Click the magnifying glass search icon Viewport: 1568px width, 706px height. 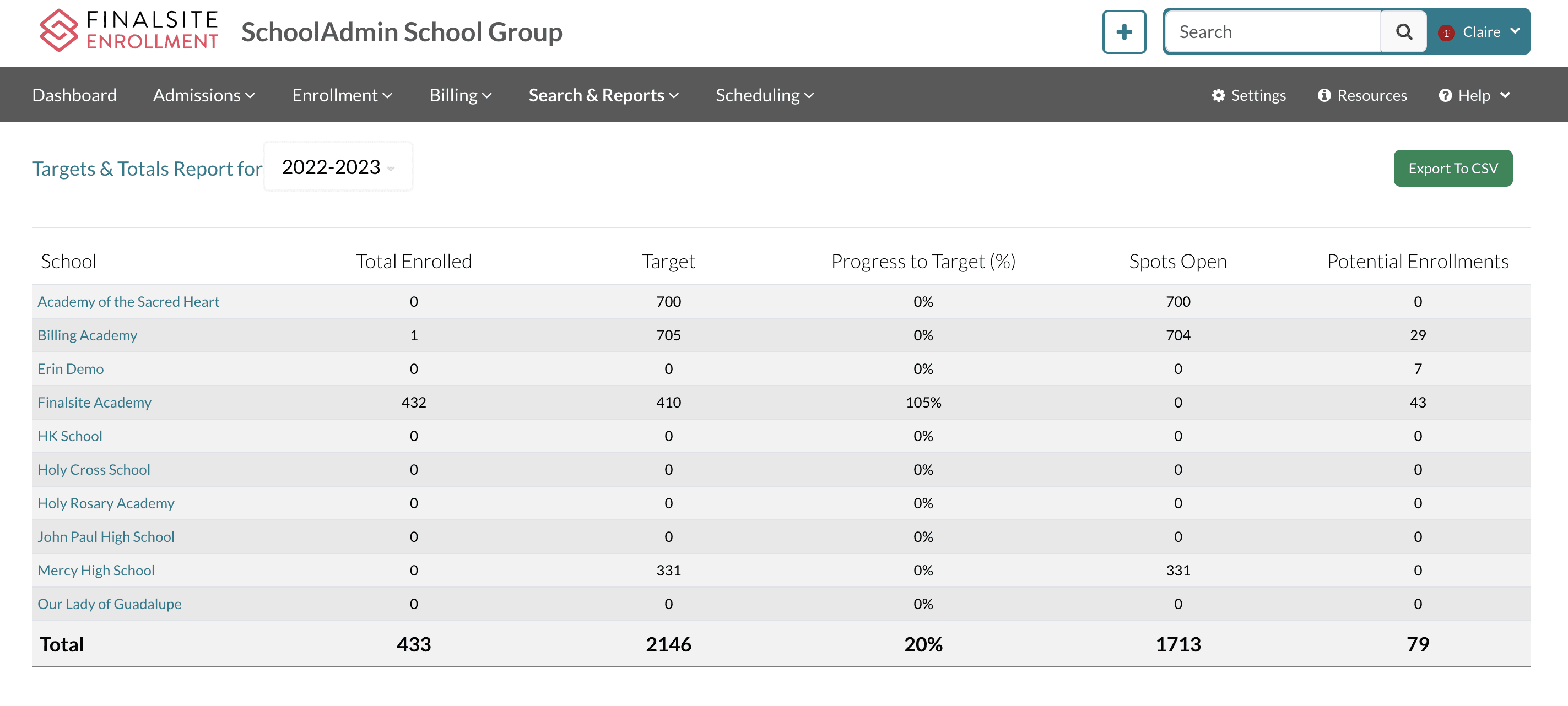coord(1403,31)
